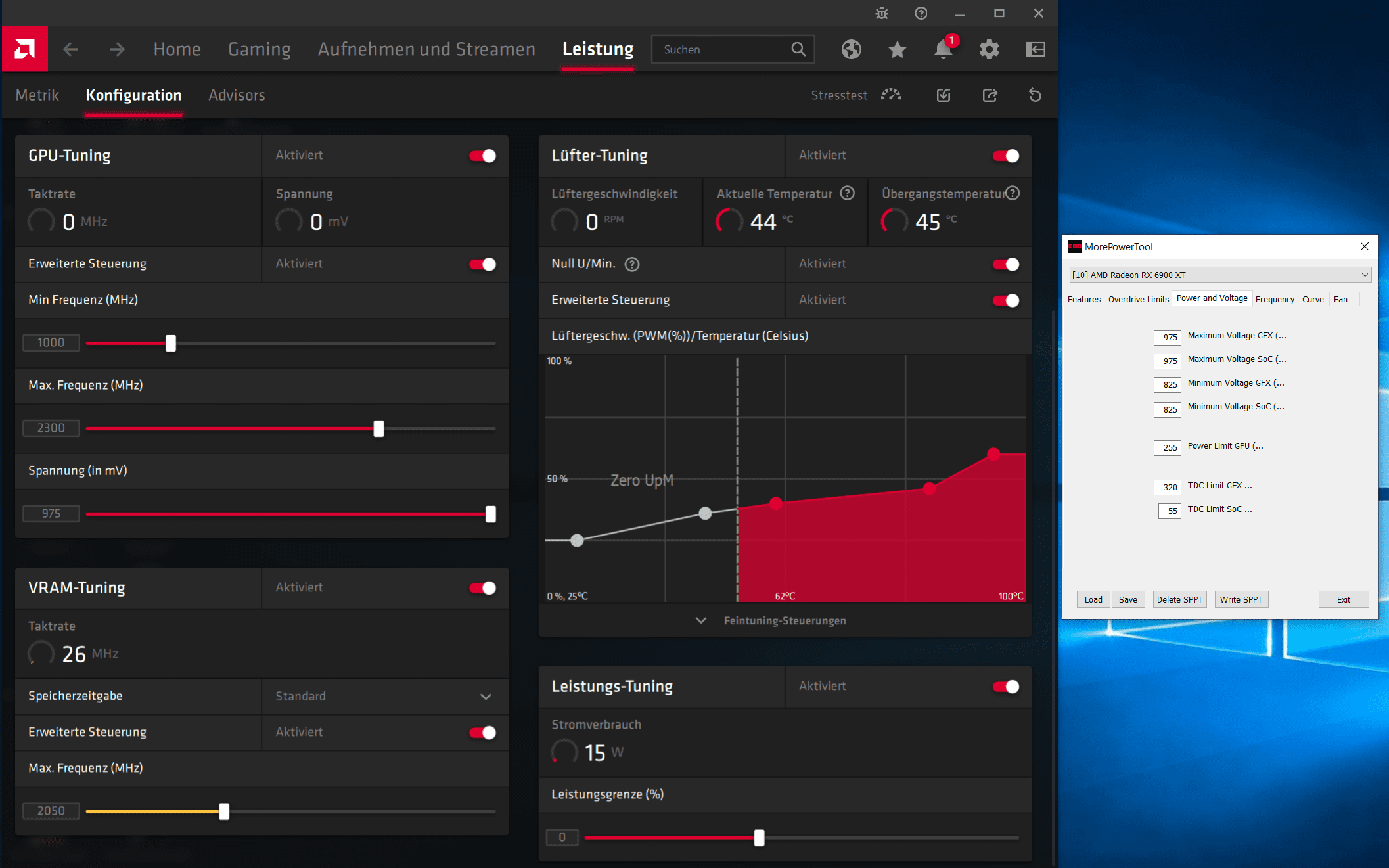Click the save icon in MorePowerTool
The width and height of the screenshot is (1389, 868).
[x=1127, y=599]
